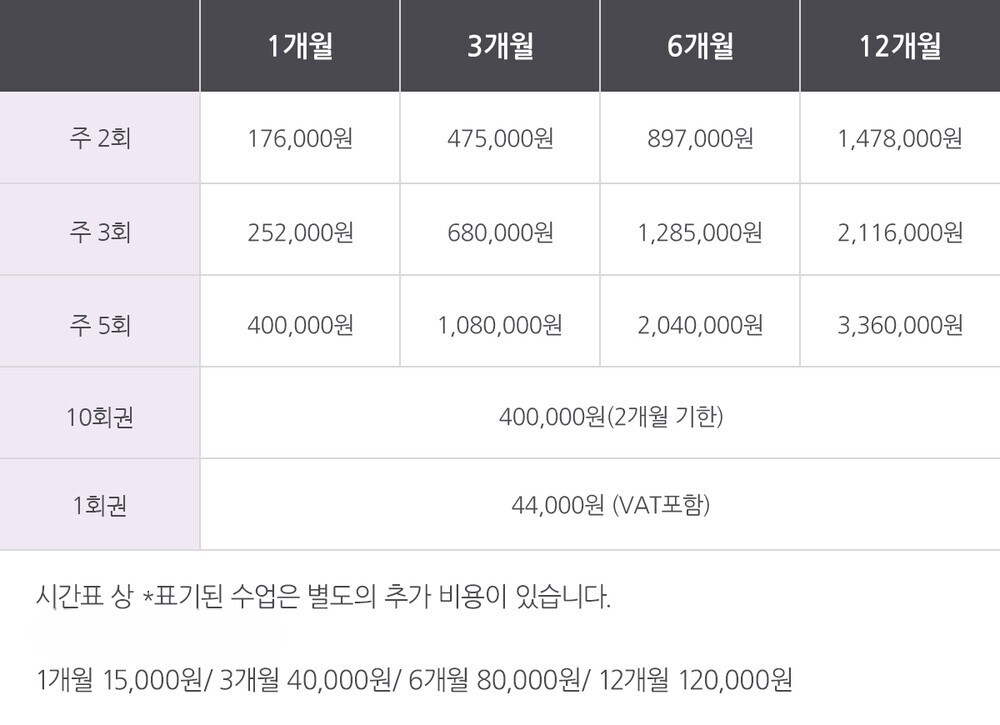Click the 252,000원 price cell
The width and height of the screenshot is (1000, 725).
[300, 232]
